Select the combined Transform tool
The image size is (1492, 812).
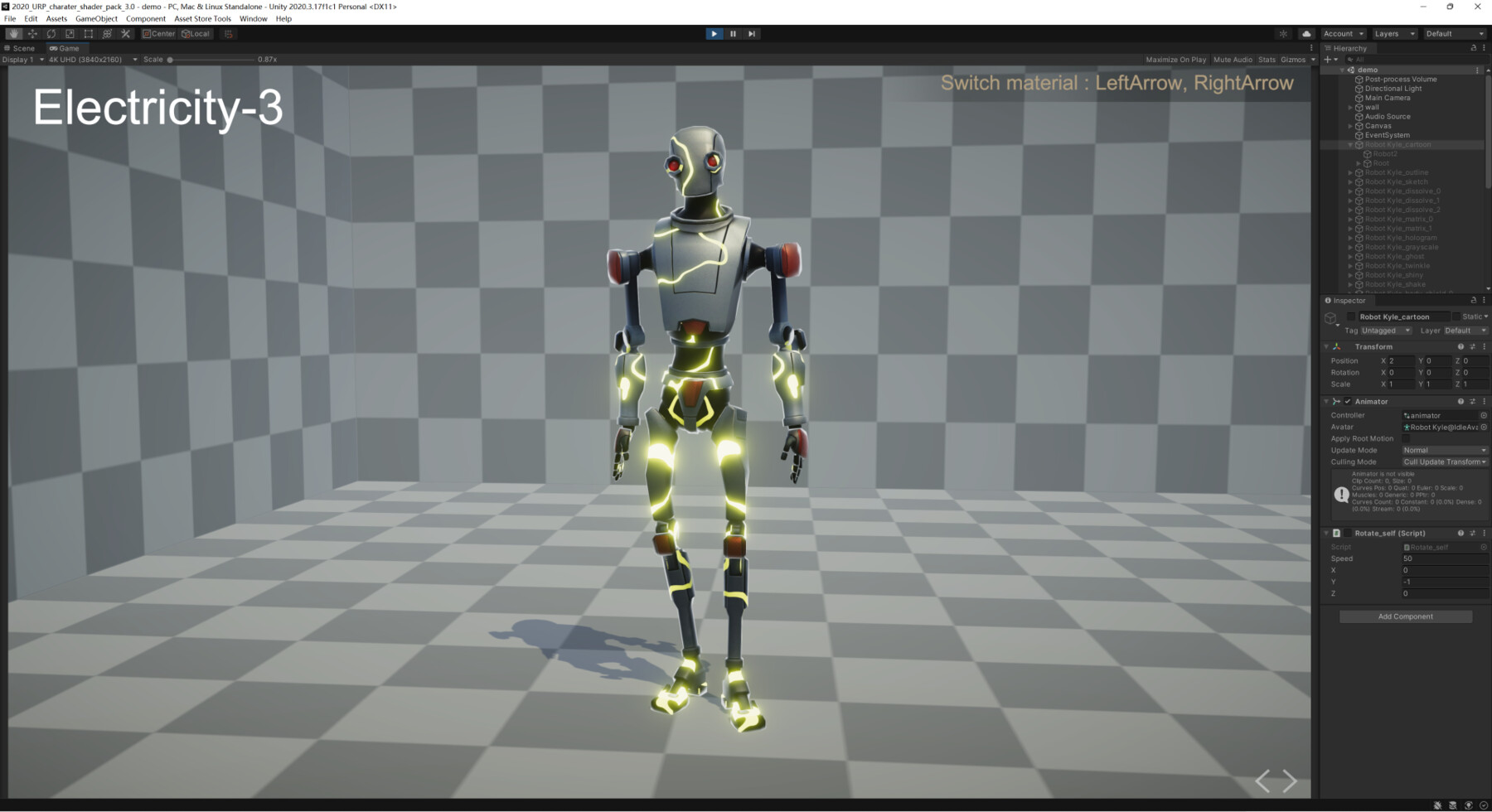(x=107, y=34)
